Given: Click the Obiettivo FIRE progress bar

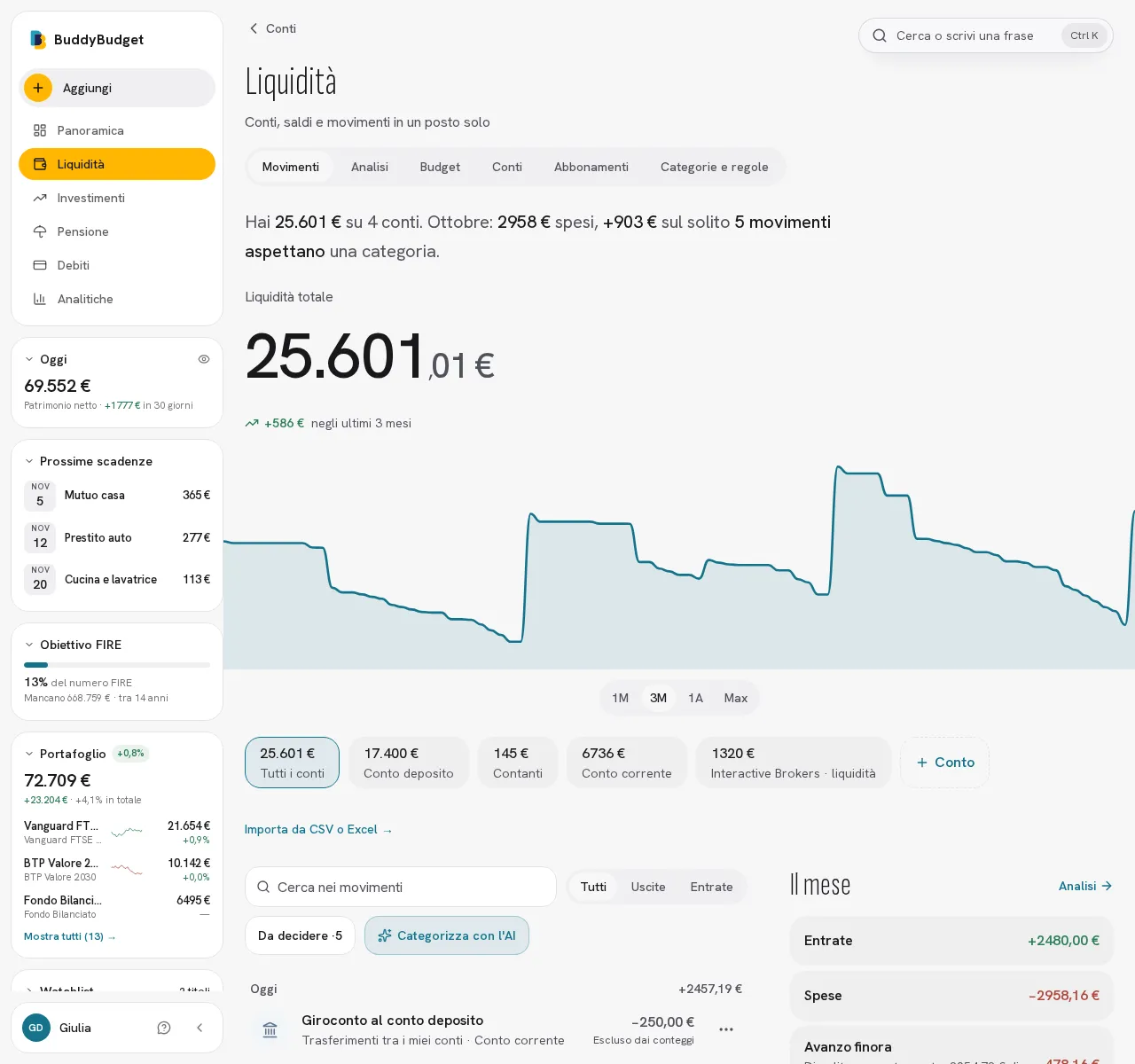Looking at the screenshot, I should [117, 664].
